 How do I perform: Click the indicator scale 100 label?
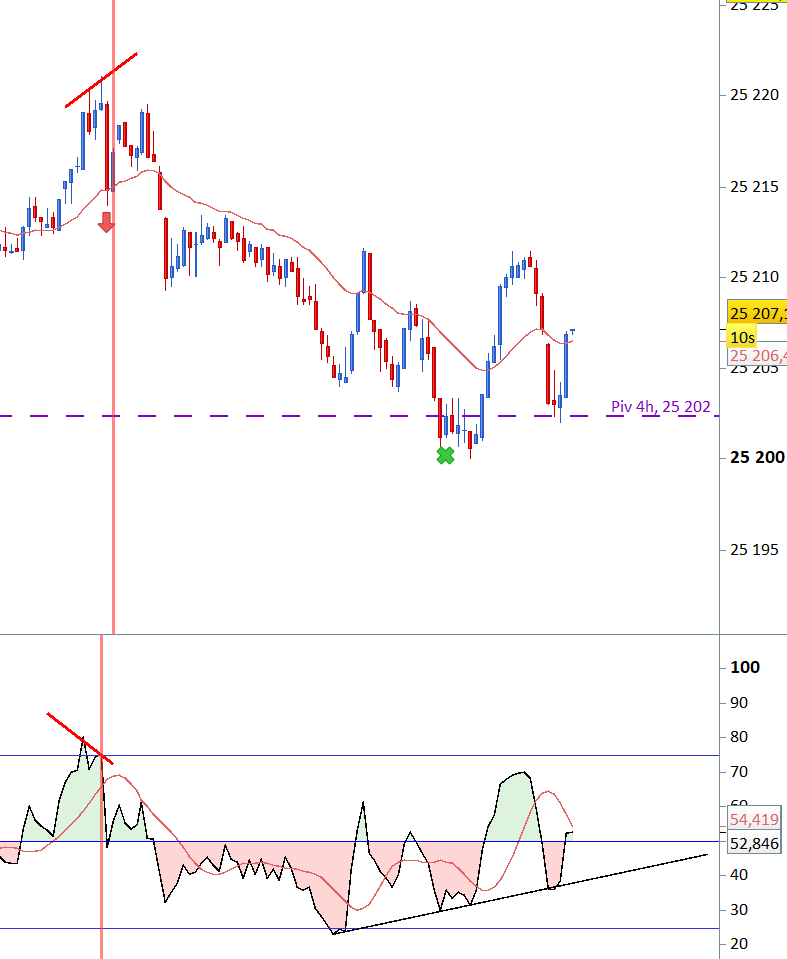pyautogui.click(x=745, y=667)
